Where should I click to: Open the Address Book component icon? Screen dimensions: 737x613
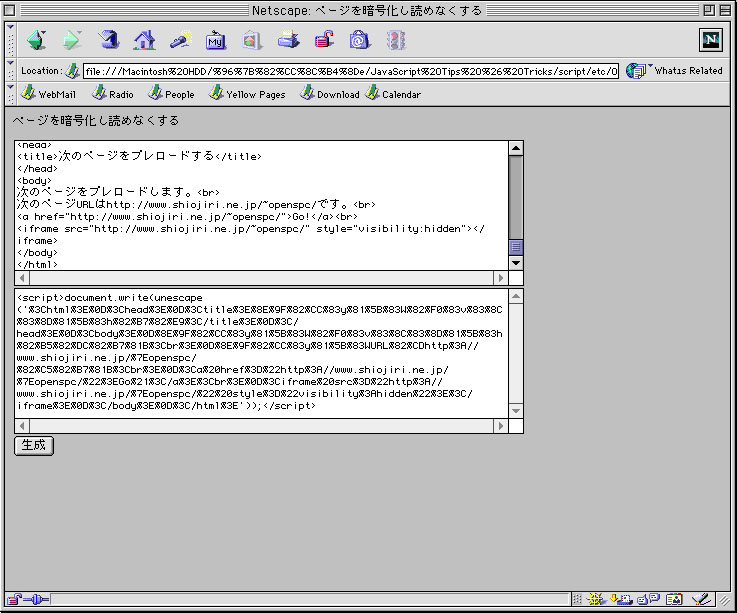tap(674, 599)
